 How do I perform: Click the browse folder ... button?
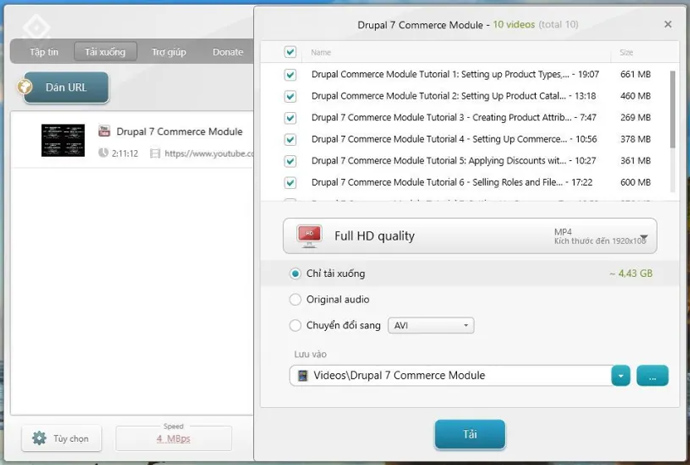(652, 376)
